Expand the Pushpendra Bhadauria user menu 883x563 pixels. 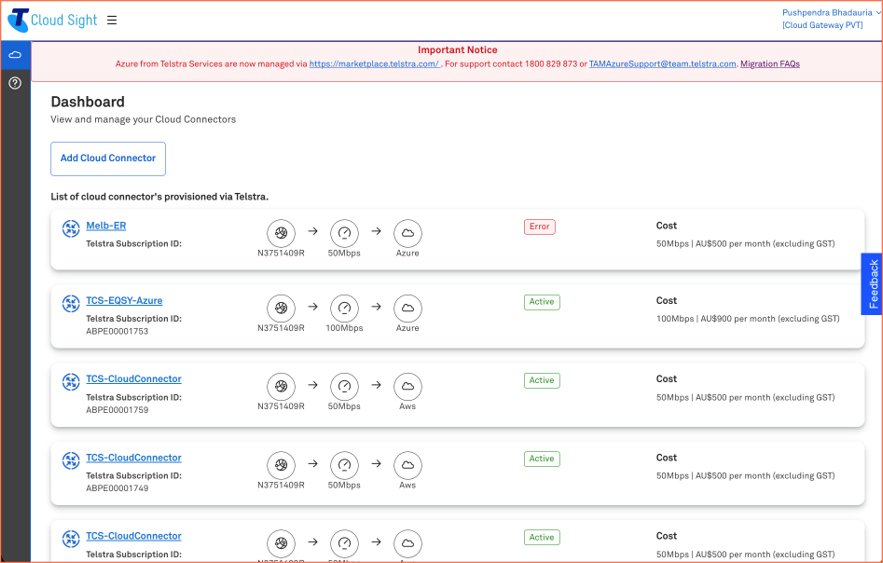pos(830,12)
